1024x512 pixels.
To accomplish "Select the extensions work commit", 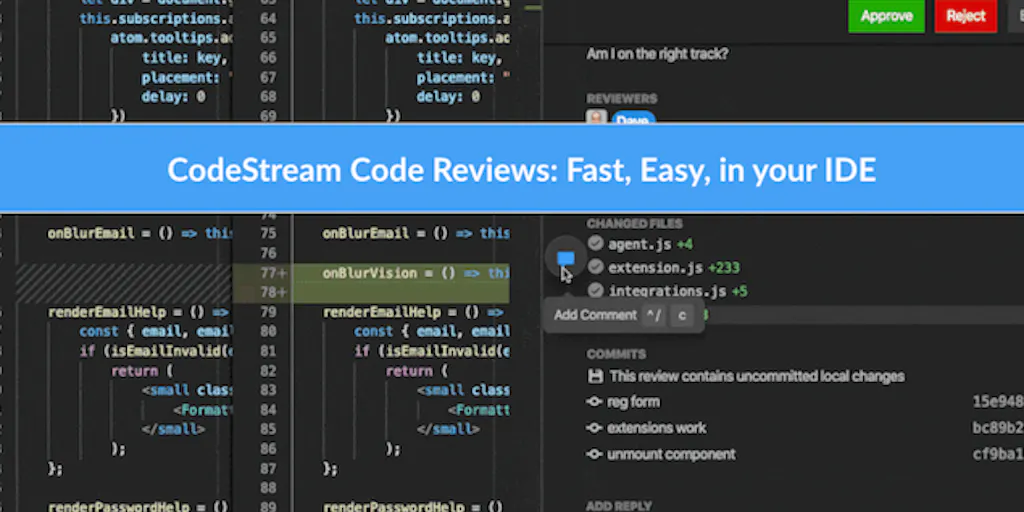I will pyautogui.click(x=656, y=428).
